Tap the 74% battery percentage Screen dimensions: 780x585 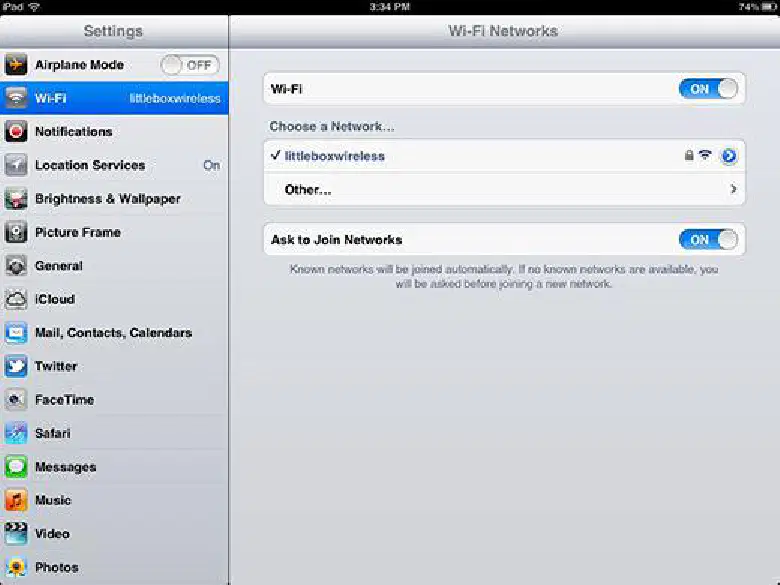(x=749, y=6)
